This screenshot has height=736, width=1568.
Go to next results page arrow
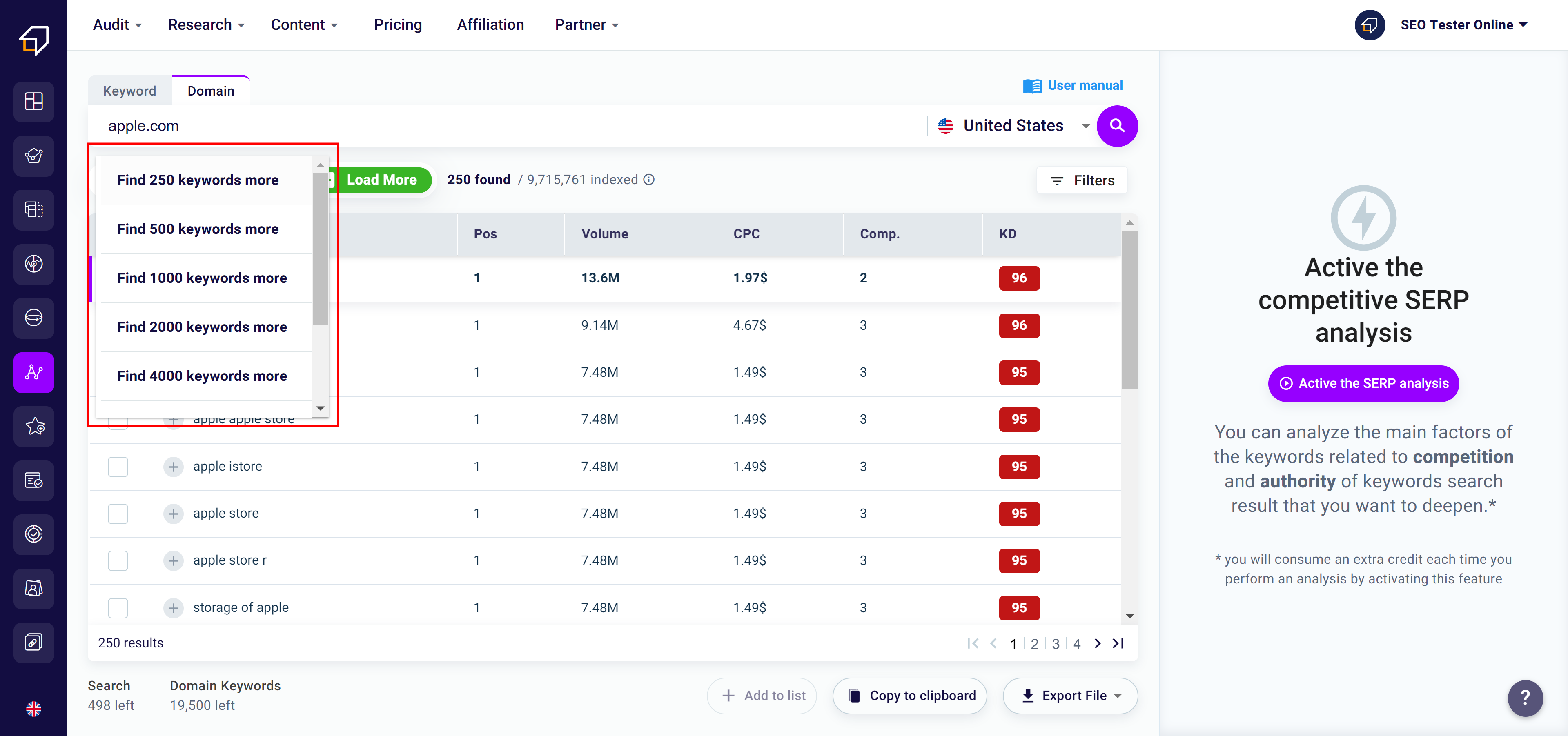tap(1097, 644)
